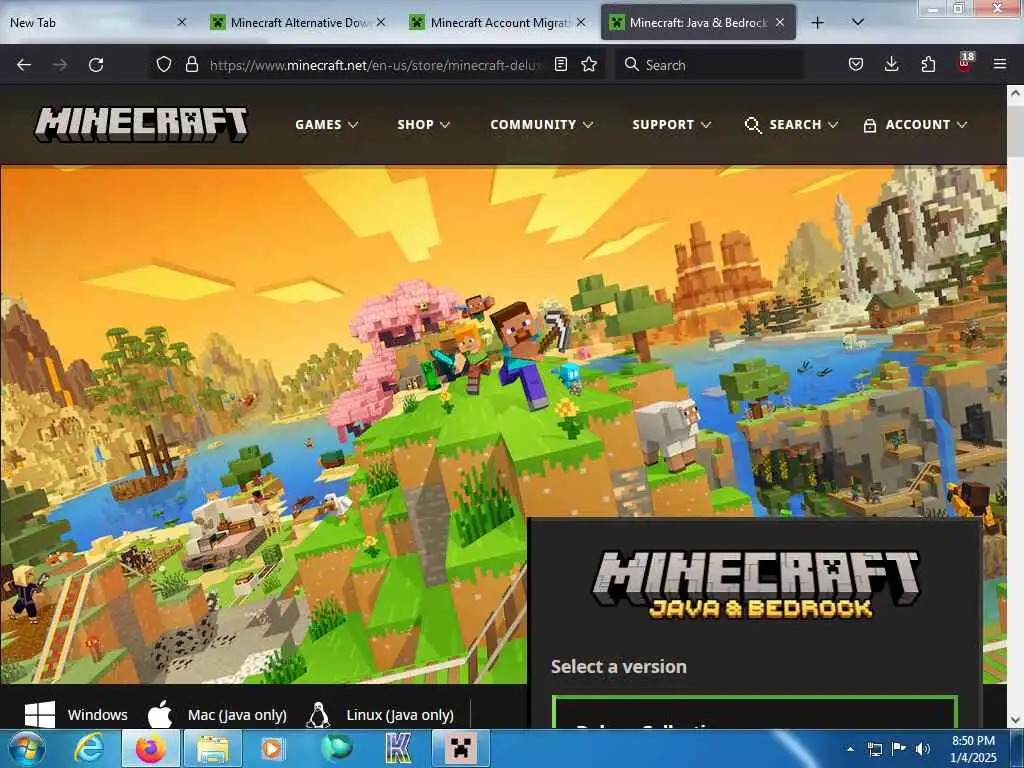Close the Minecraft: Java & Bedrock tab
1024x768 pixels.
780,22
